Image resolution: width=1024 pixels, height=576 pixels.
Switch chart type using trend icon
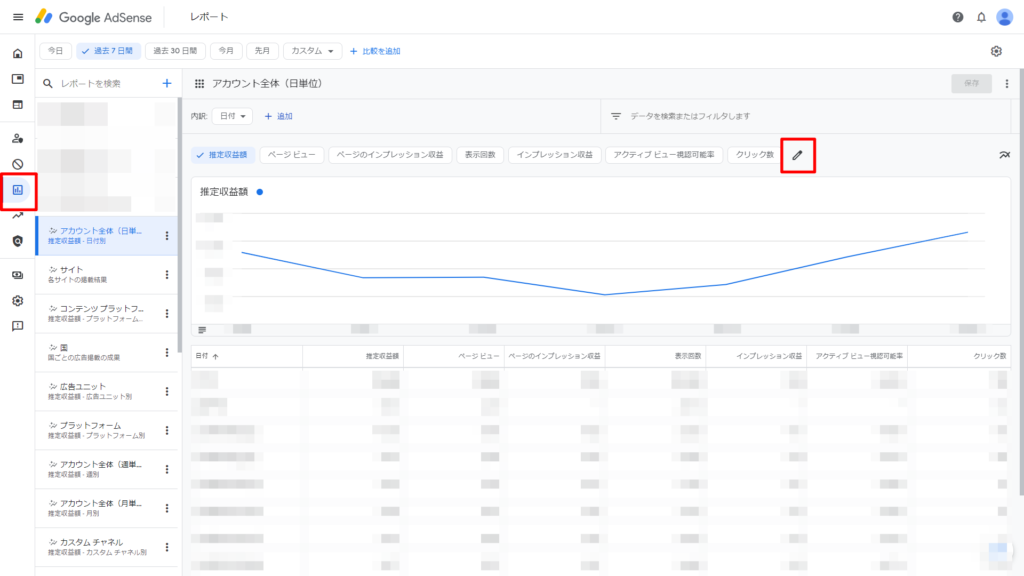click(1003, 155)
